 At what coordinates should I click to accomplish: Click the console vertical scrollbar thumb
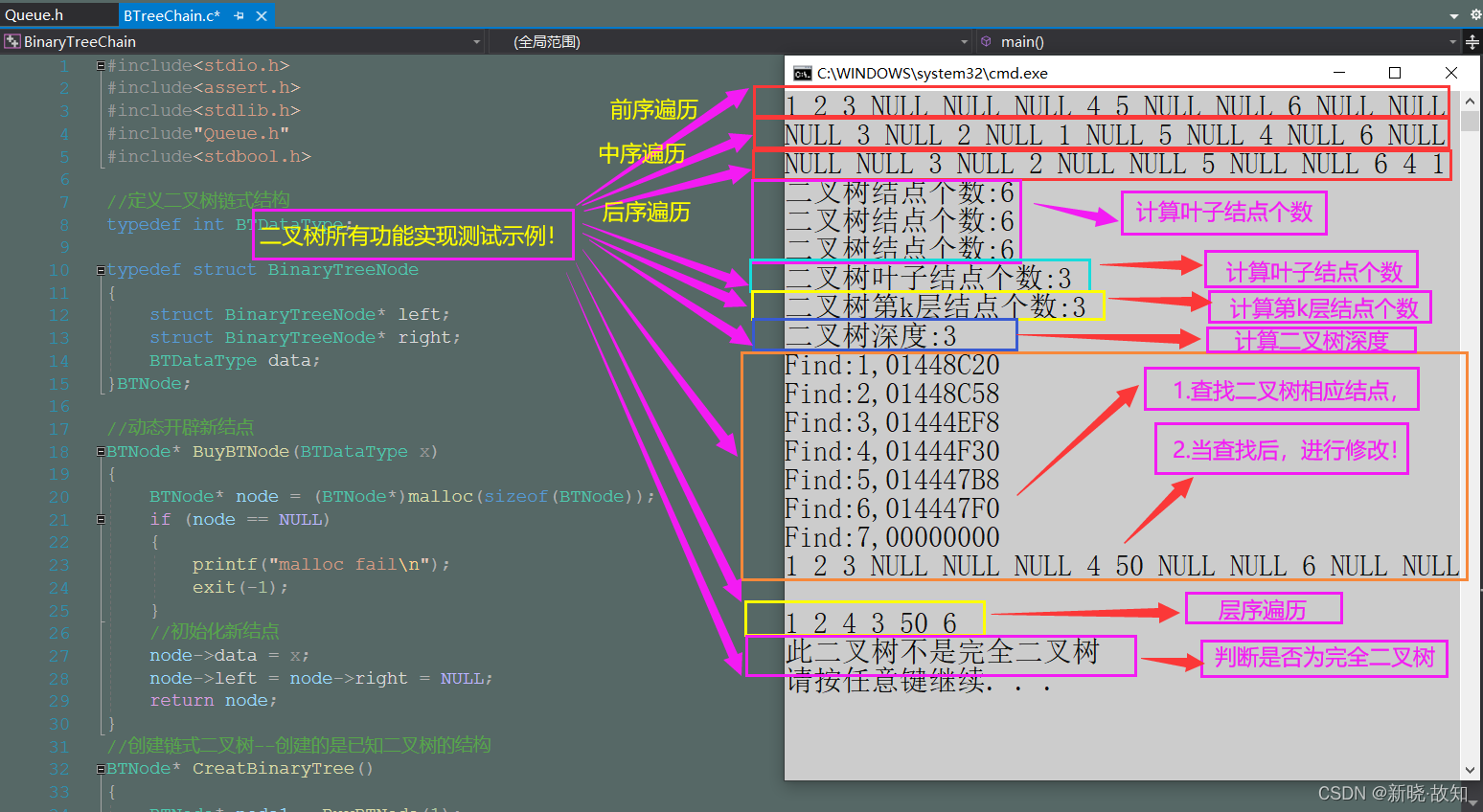point(1471,121)
